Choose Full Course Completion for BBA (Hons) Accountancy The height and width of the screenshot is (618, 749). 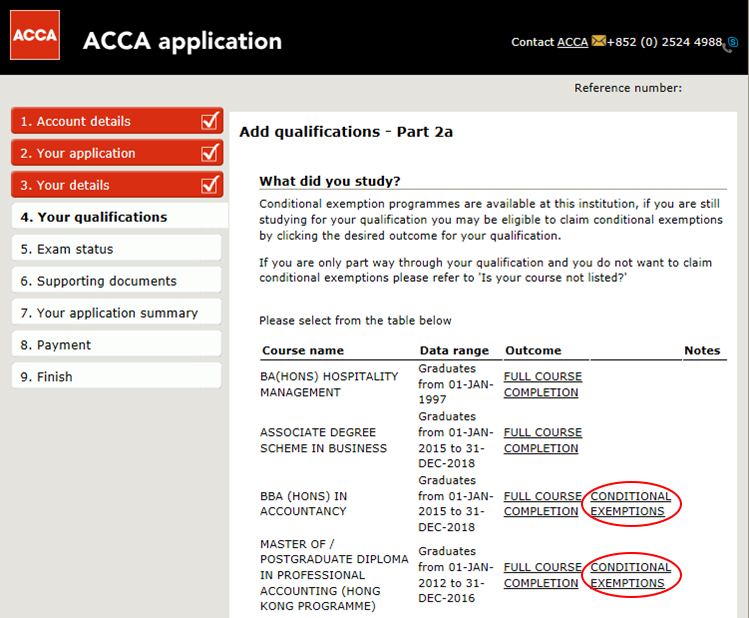[542, 503]
